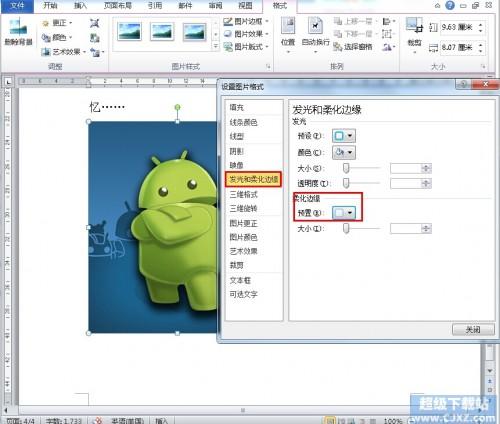Open the ribbon 艺术效果 artistic effects menu

point(64,52)
